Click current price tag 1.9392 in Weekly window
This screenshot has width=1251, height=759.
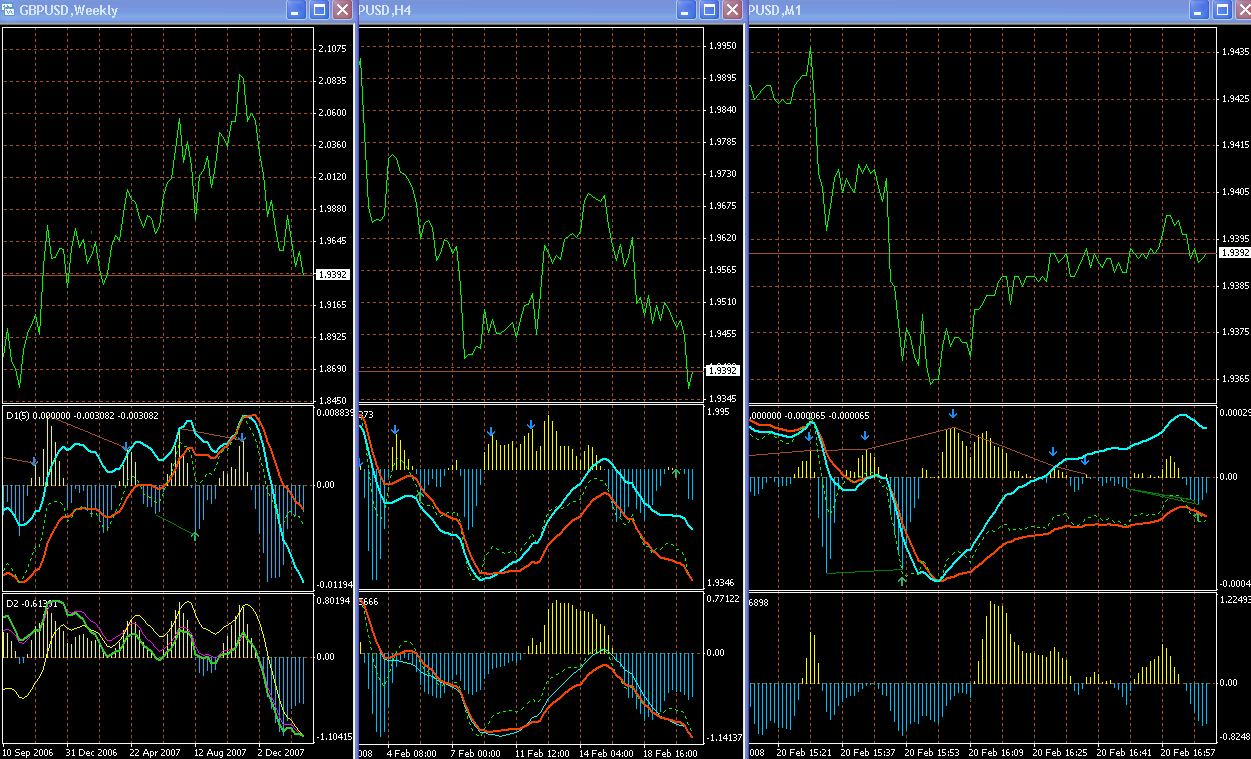point(331,274)
